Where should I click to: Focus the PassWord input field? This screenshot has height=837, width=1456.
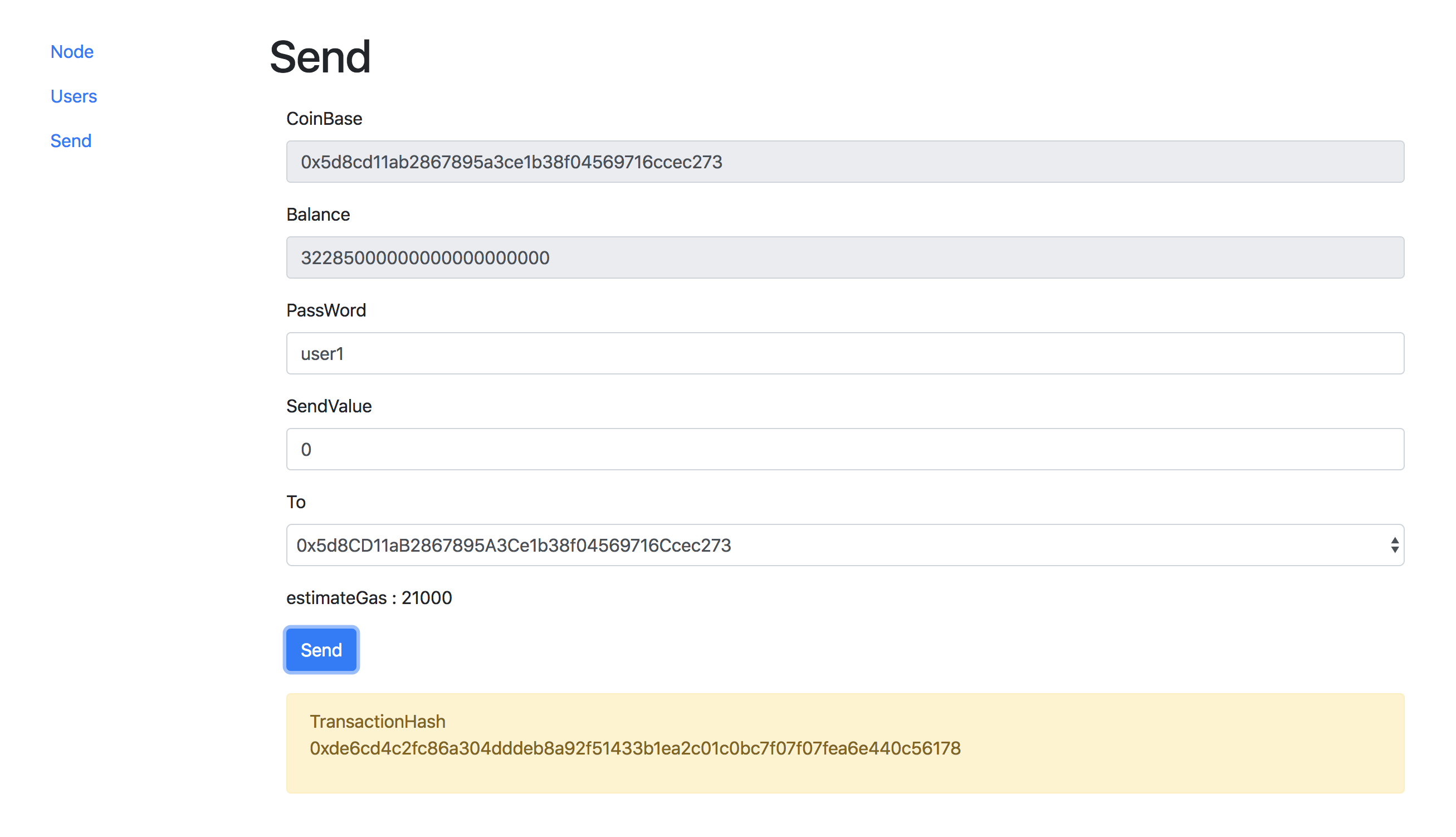pos(845,353)
